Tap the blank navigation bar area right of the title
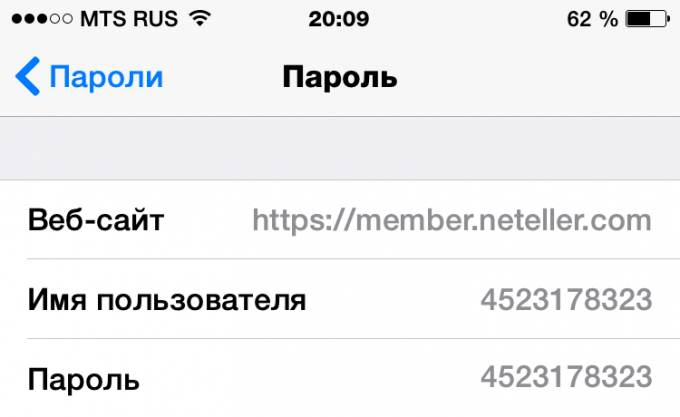The image size is (680, 417). [538, 77]
